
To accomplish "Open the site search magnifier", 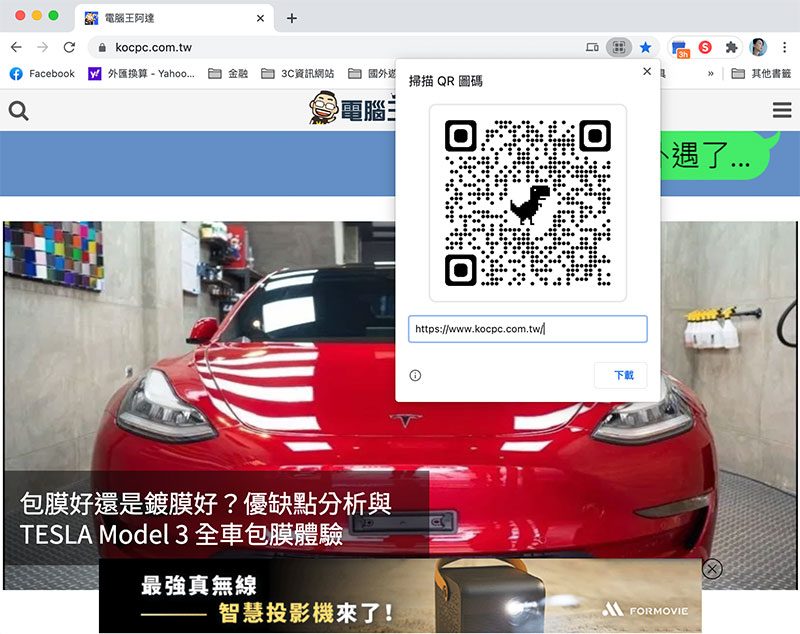I will (x=18, y=111).
